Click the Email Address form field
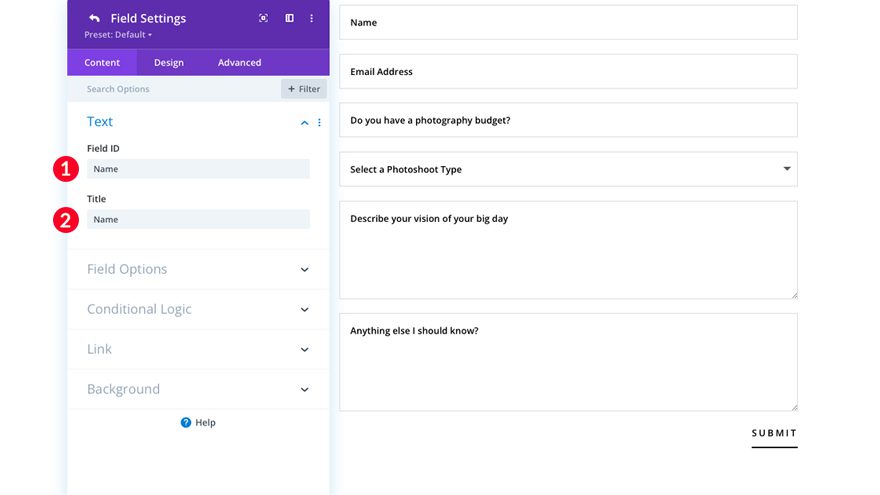Screen dimensions: 880x495 coord(568,71)
